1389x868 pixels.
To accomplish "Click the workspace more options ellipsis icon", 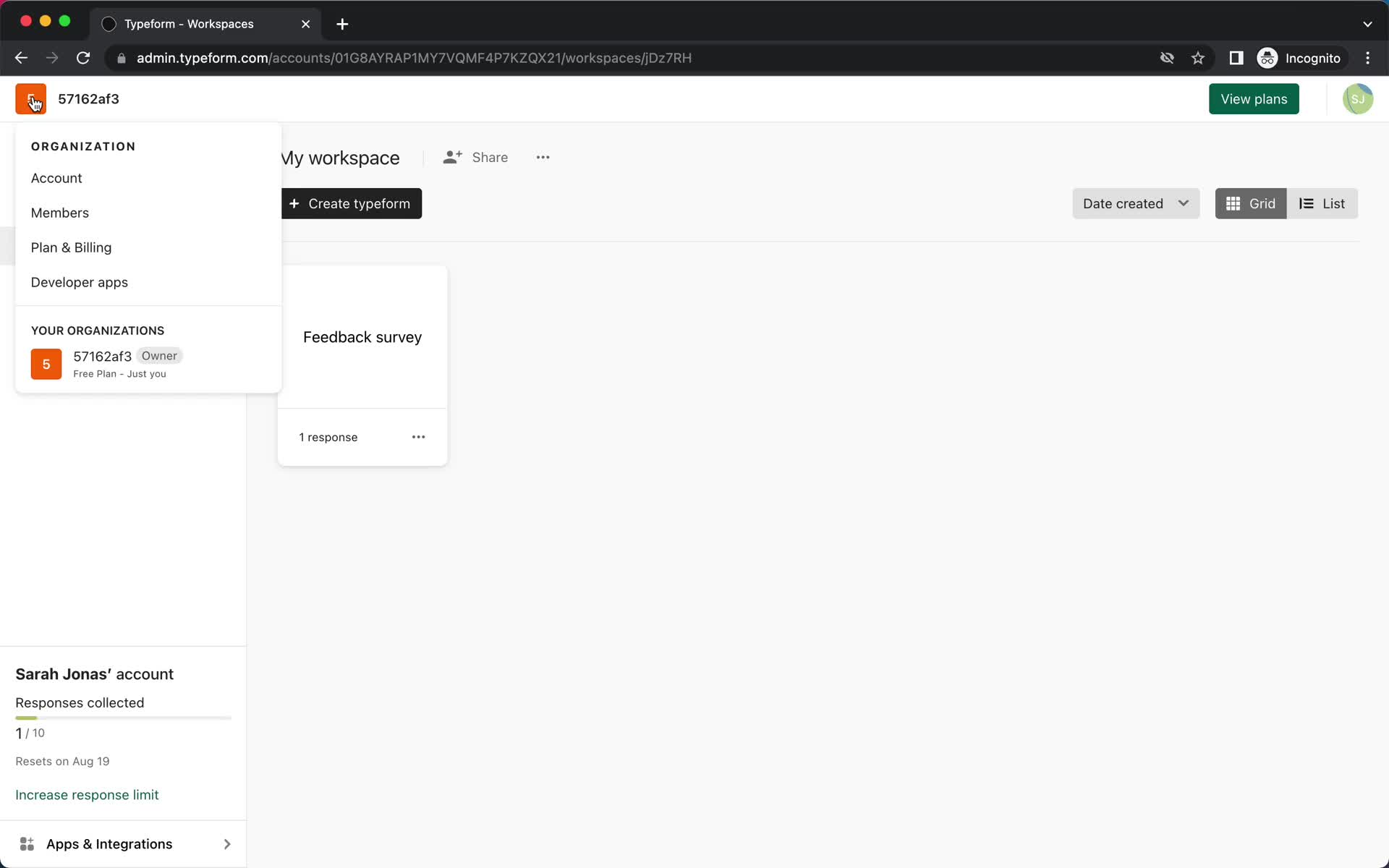I will click(x=543, y=157).
